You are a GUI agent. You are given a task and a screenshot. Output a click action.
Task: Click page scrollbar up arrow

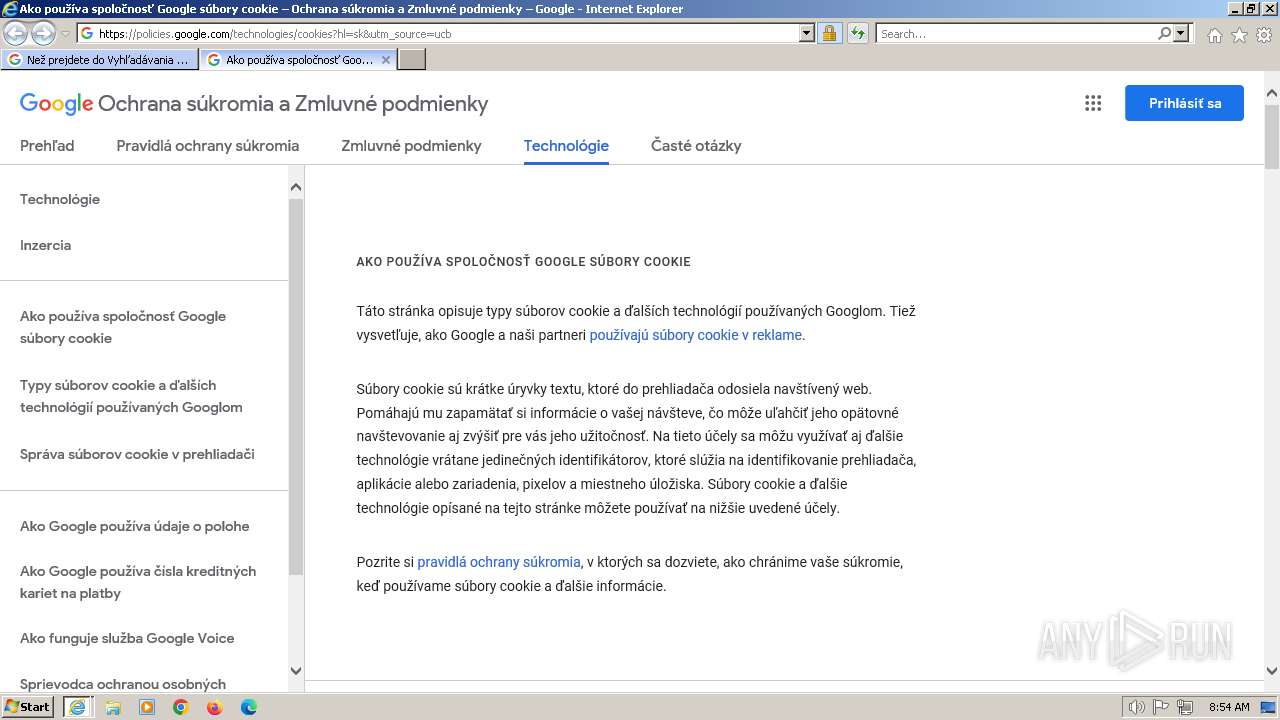(1272, 94)
